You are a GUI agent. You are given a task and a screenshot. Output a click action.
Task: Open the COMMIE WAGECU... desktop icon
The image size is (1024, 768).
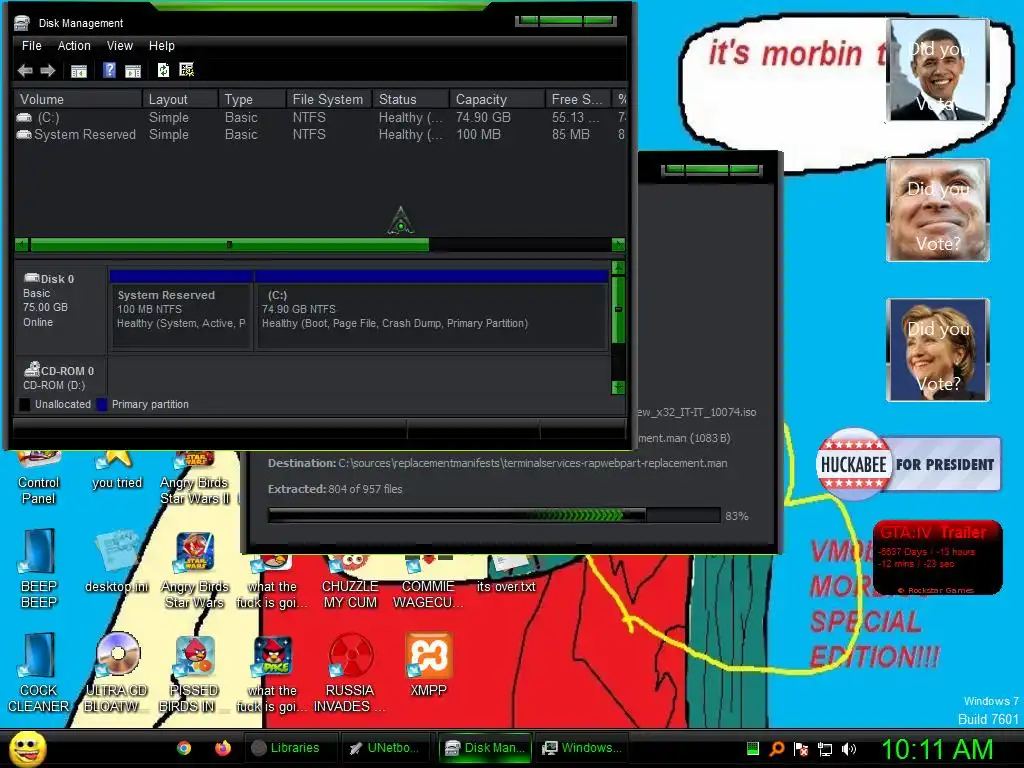click(428, 583)
